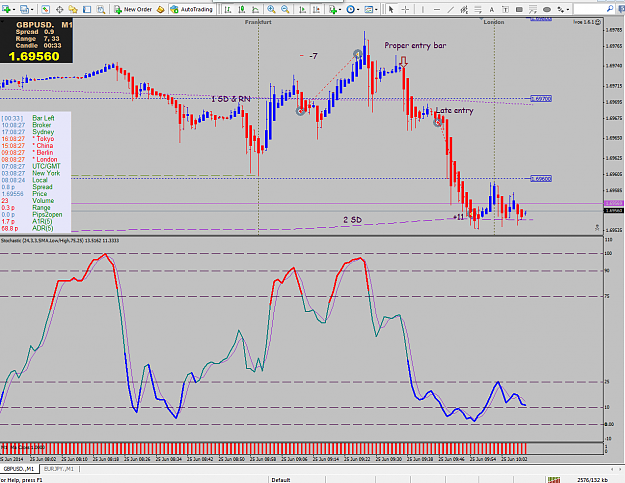Expand the Profiles dropdown arrow
625x483 pixels.
click(x=32, y=10)
